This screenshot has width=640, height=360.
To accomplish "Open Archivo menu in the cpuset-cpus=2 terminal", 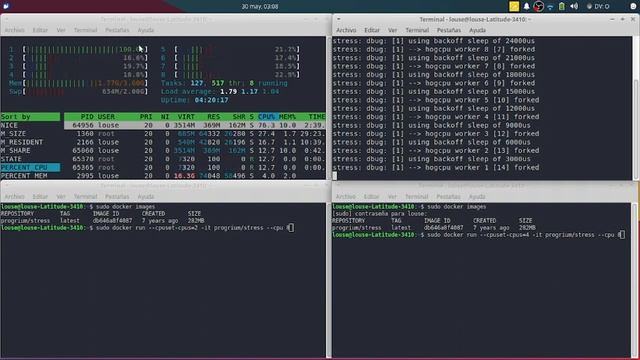I will coord(14,197).
